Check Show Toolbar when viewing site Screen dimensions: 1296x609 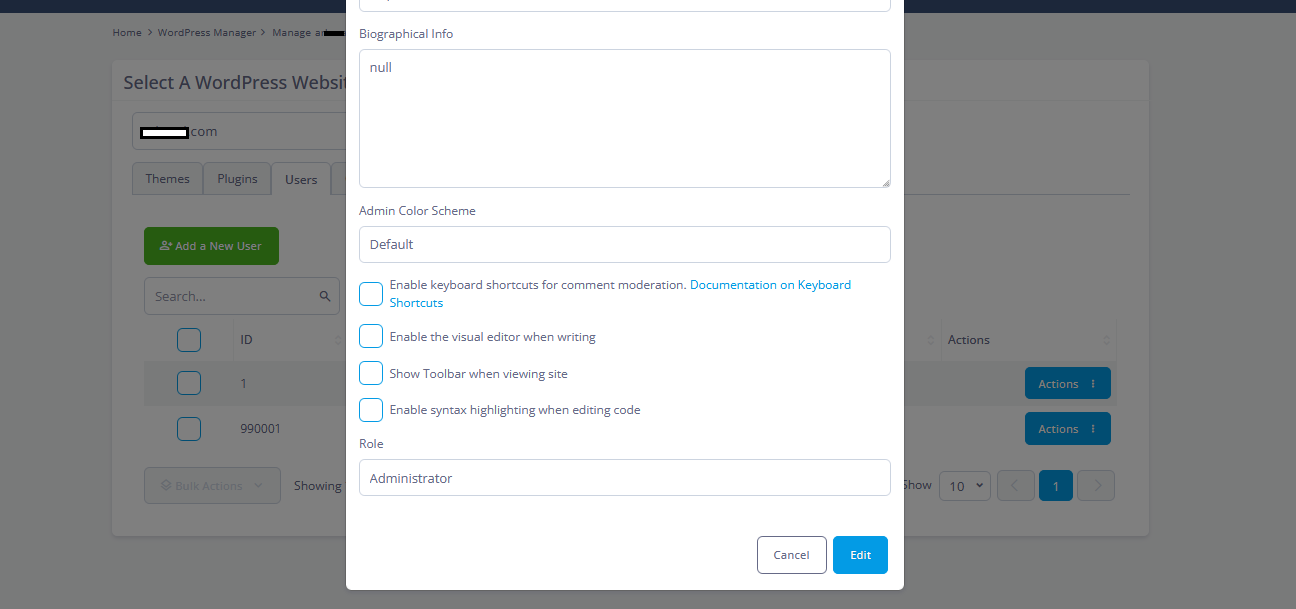pos(371,373)
